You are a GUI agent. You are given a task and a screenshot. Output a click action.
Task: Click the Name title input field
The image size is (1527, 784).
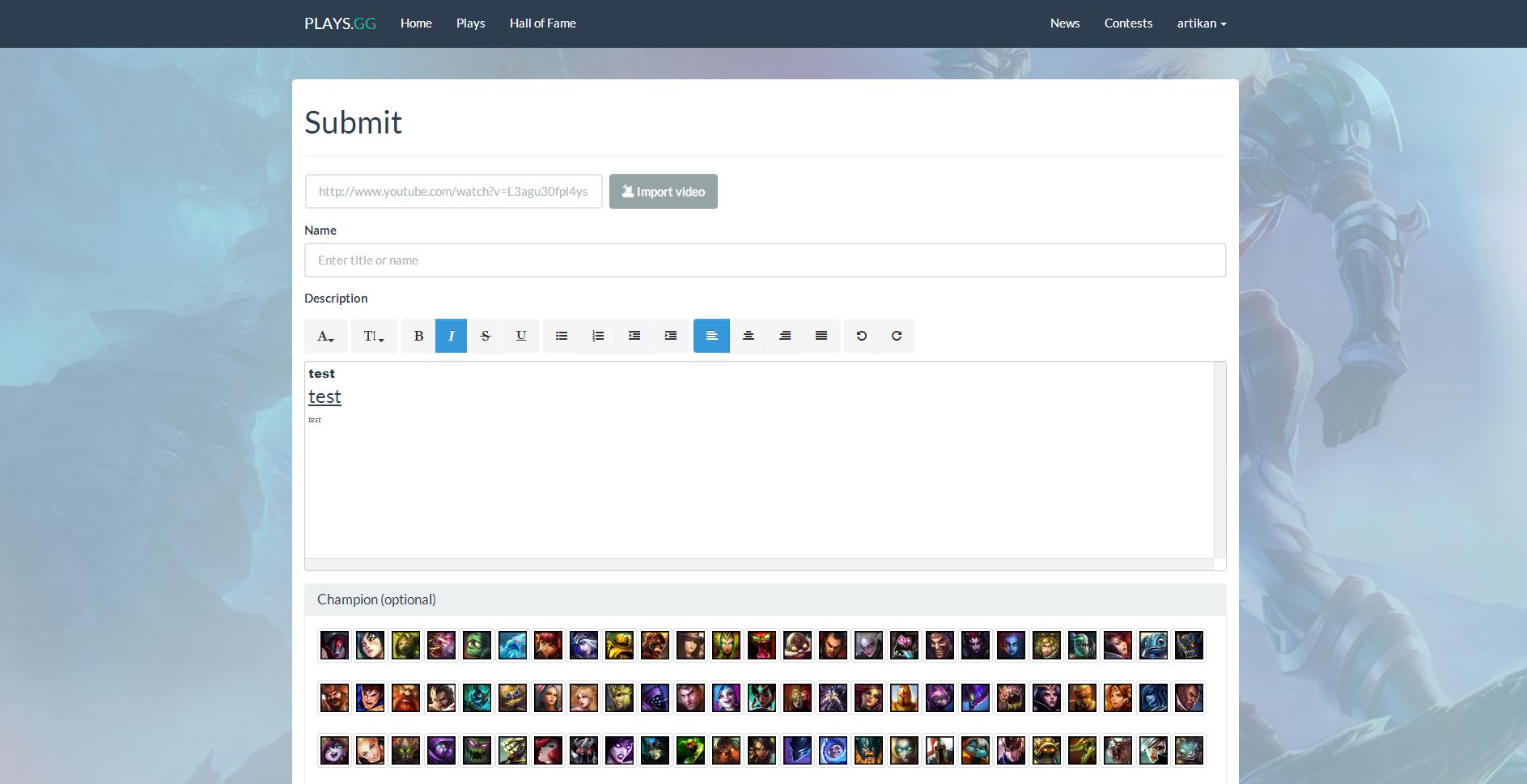point(766,261)
